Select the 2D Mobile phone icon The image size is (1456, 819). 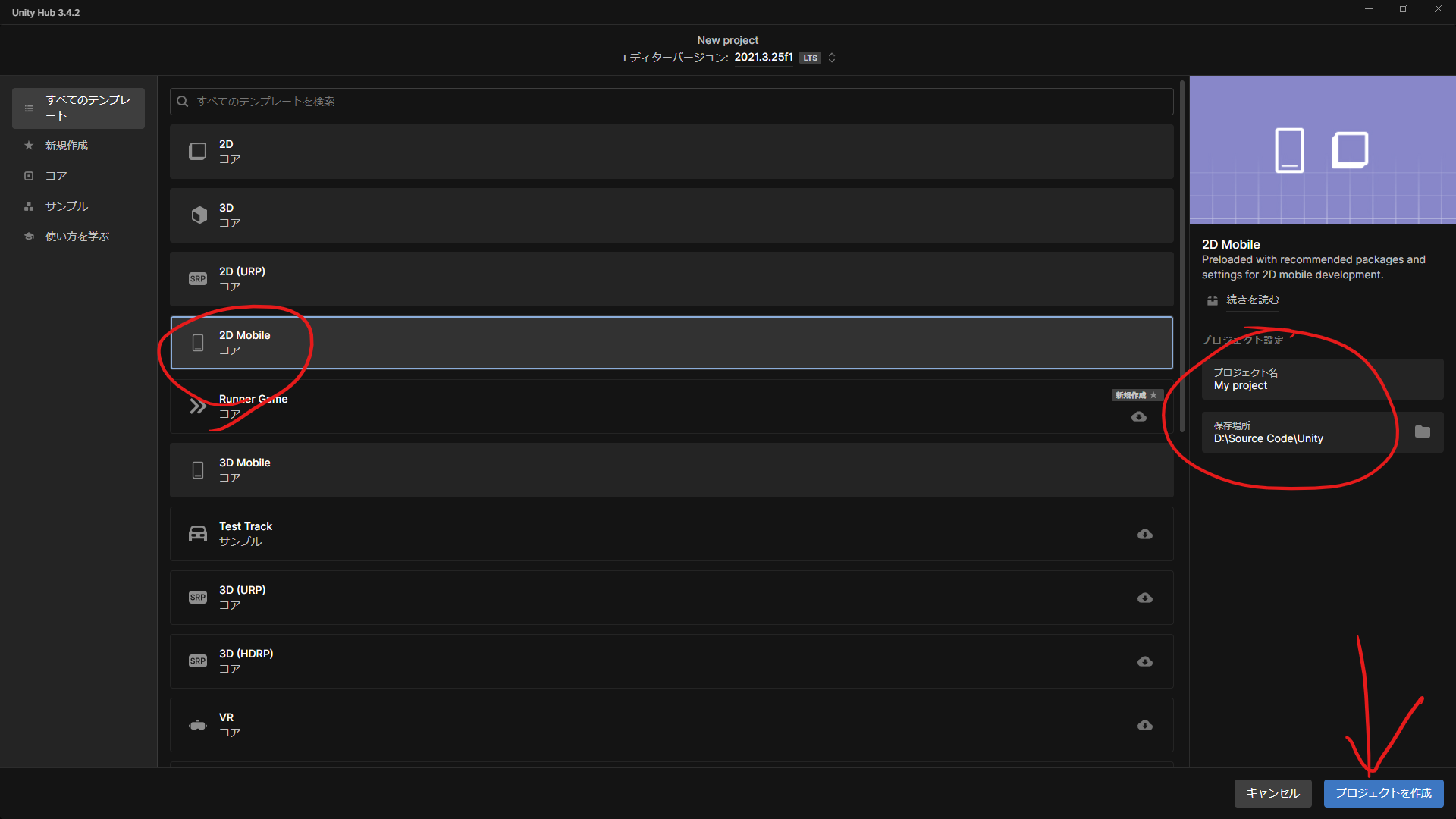click(x=198, y=343)
